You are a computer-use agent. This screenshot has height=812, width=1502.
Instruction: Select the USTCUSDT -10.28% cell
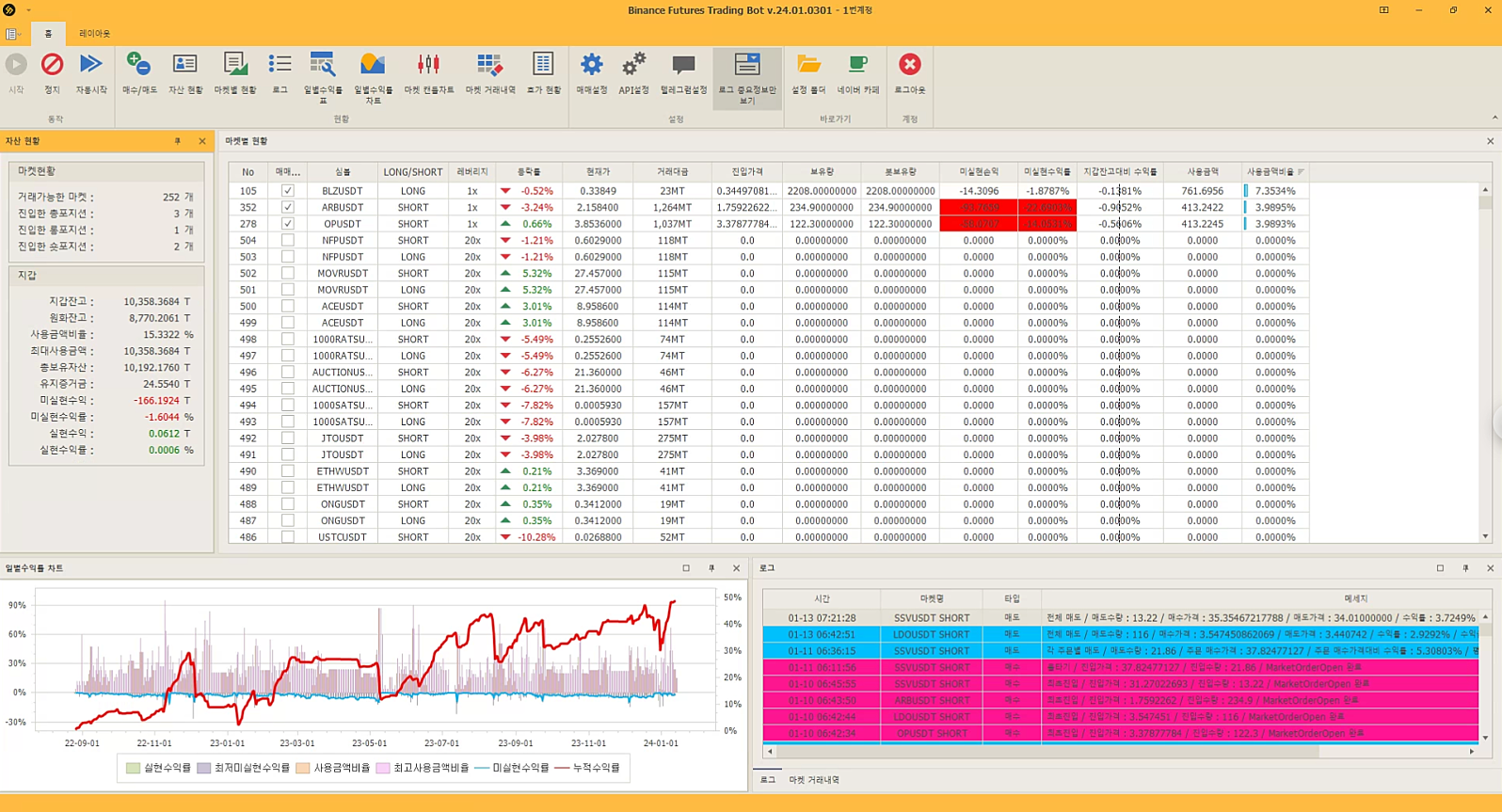pos(530,537)
